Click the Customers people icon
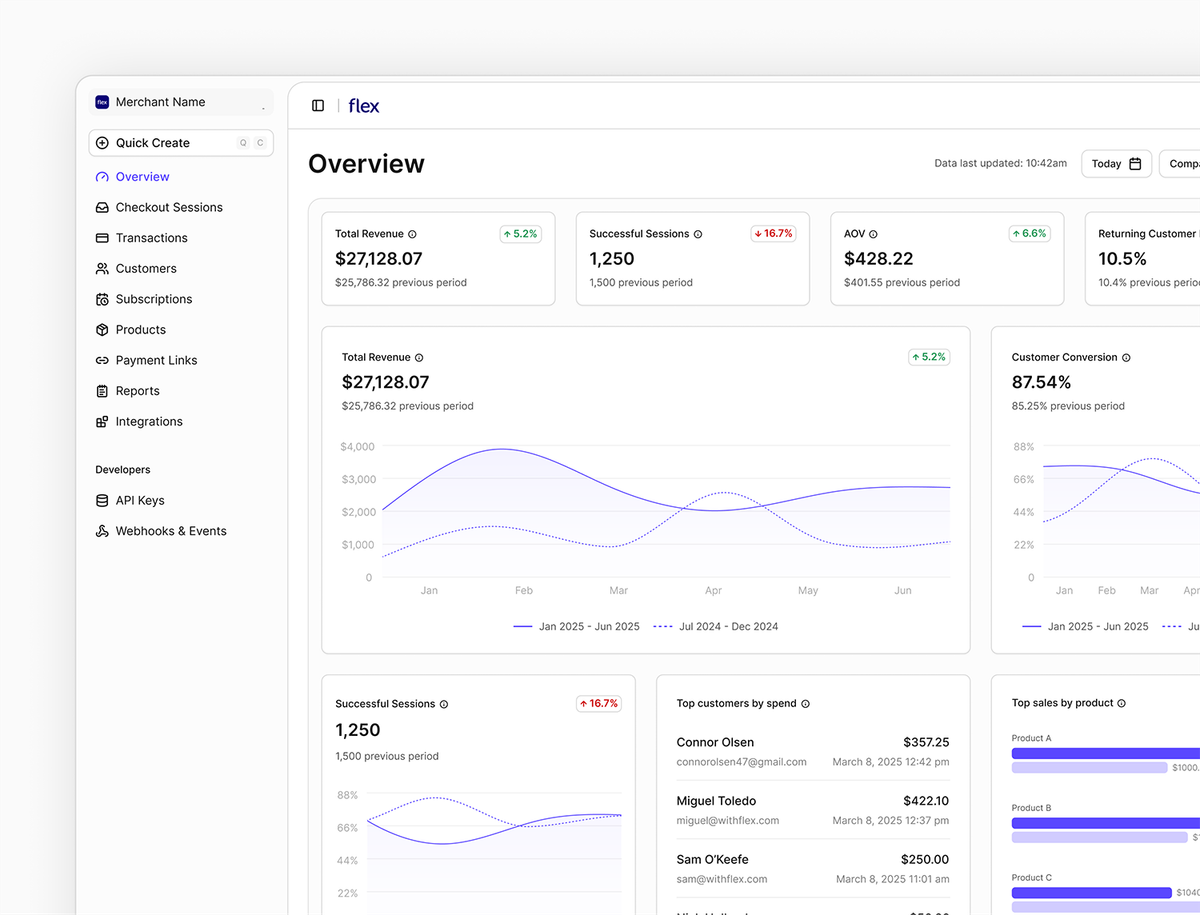The image size is (1200, 915). 102,268
